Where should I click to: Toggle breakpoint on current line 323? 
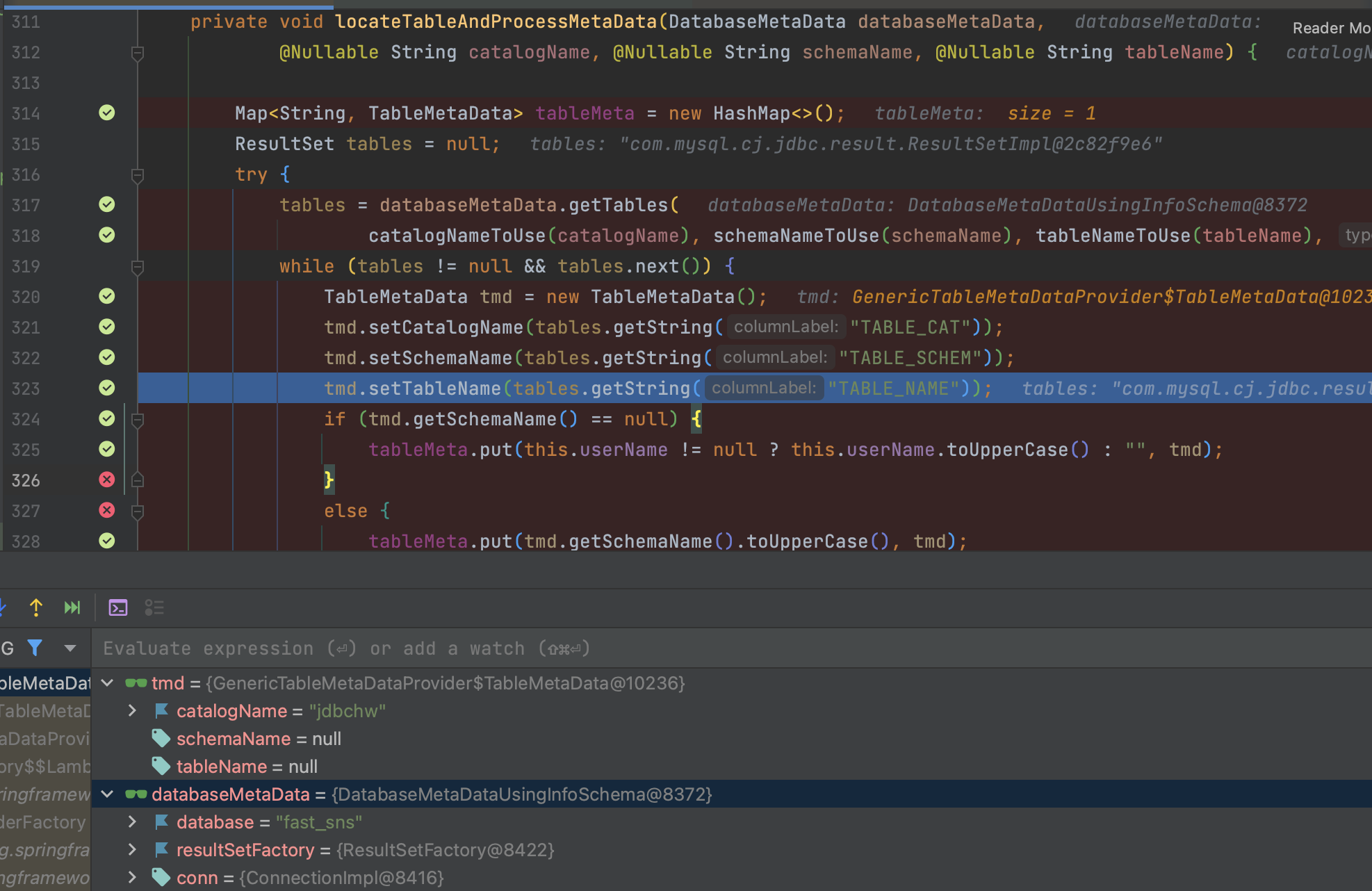[106, 388]
